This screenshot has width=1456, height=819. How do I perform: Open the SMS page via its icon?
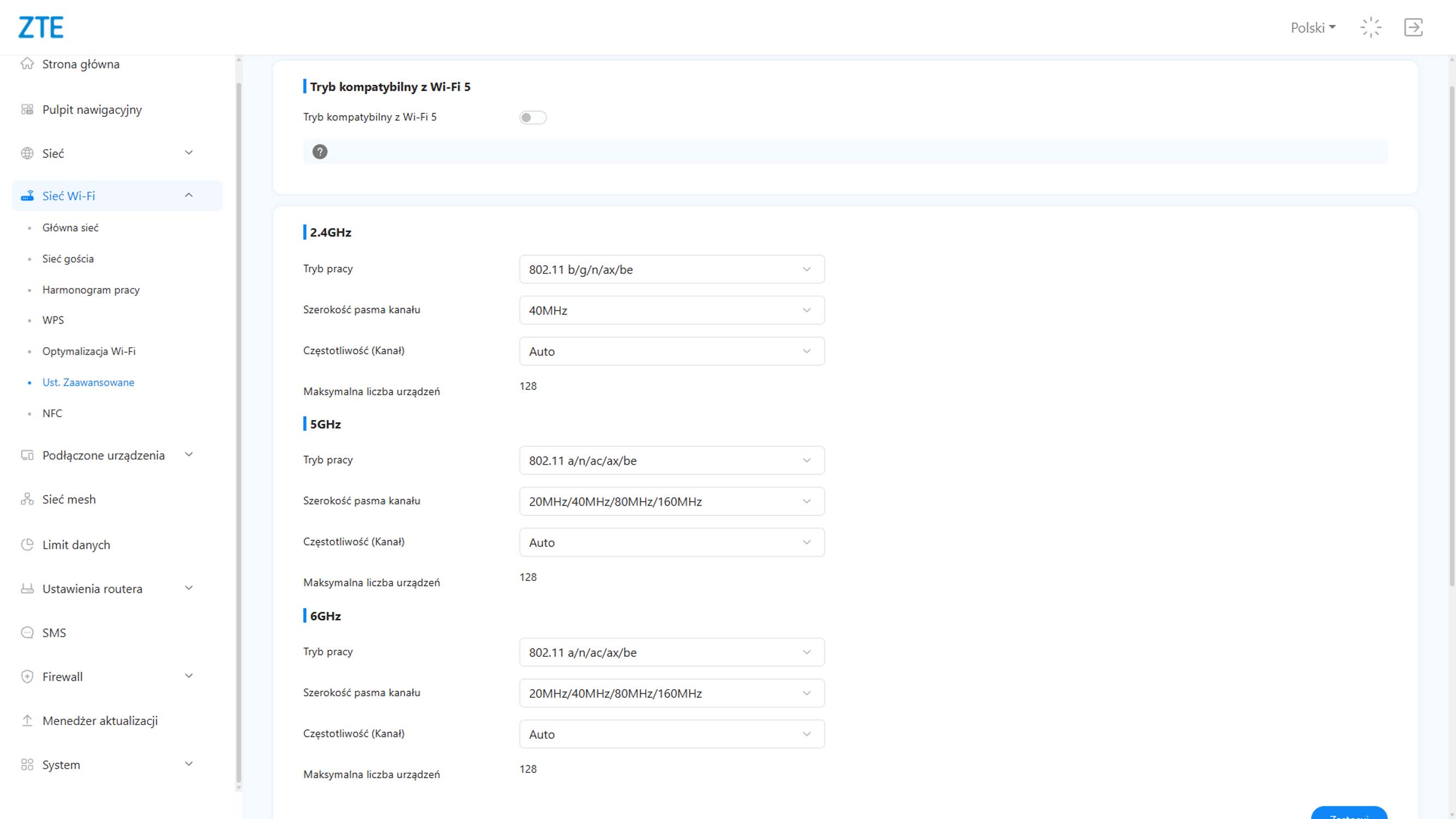27,632
